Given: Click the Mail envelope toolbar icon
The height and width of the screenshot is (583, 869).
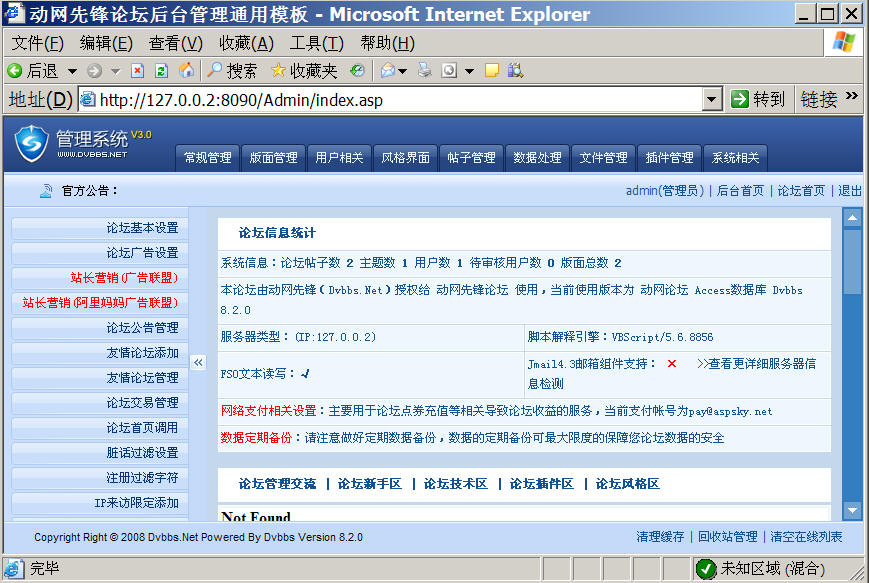Looking at the screenshot, I should [388, 70].
